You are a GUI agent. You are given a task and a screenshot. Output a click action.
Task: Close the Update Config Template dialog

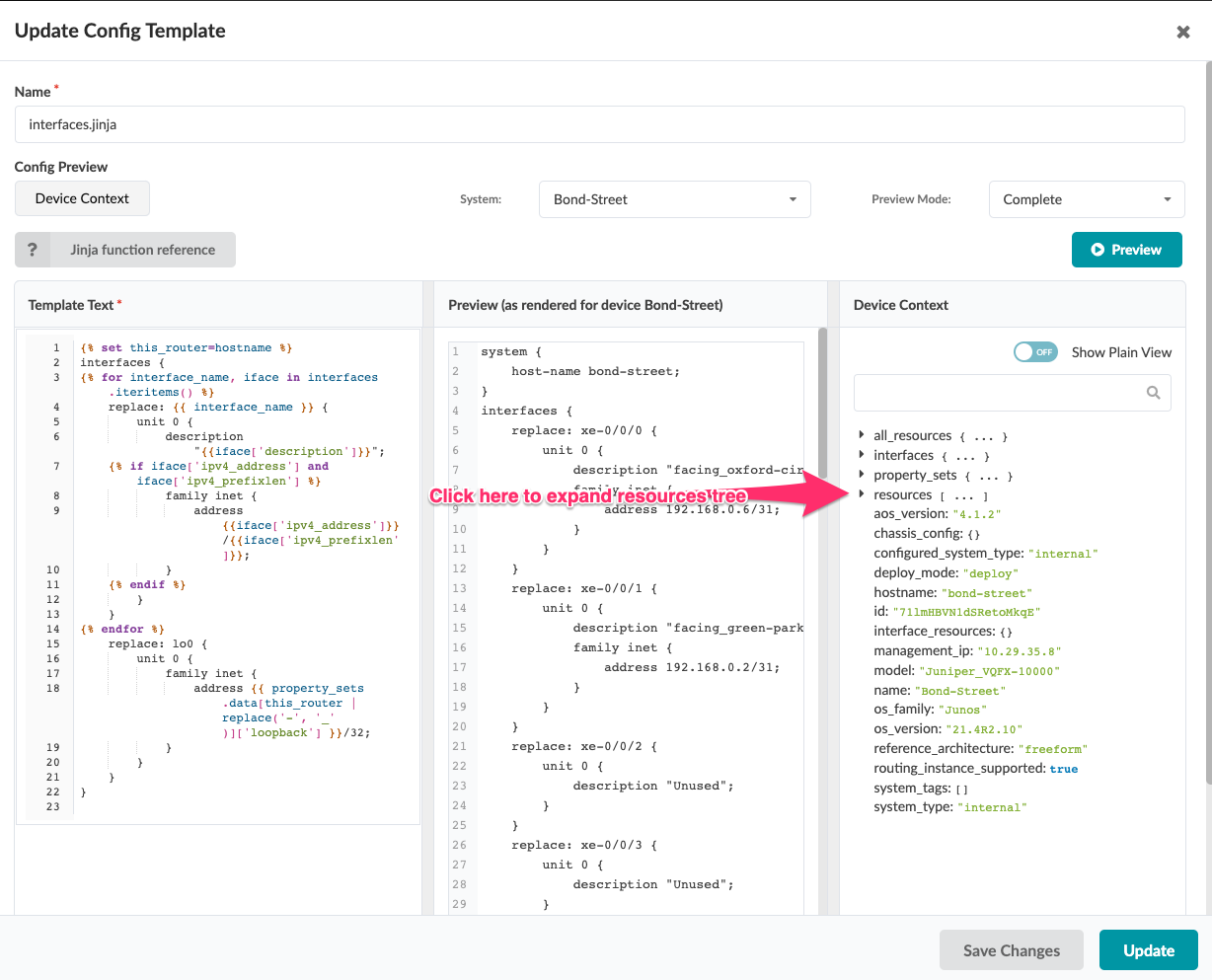(1182, 32)
